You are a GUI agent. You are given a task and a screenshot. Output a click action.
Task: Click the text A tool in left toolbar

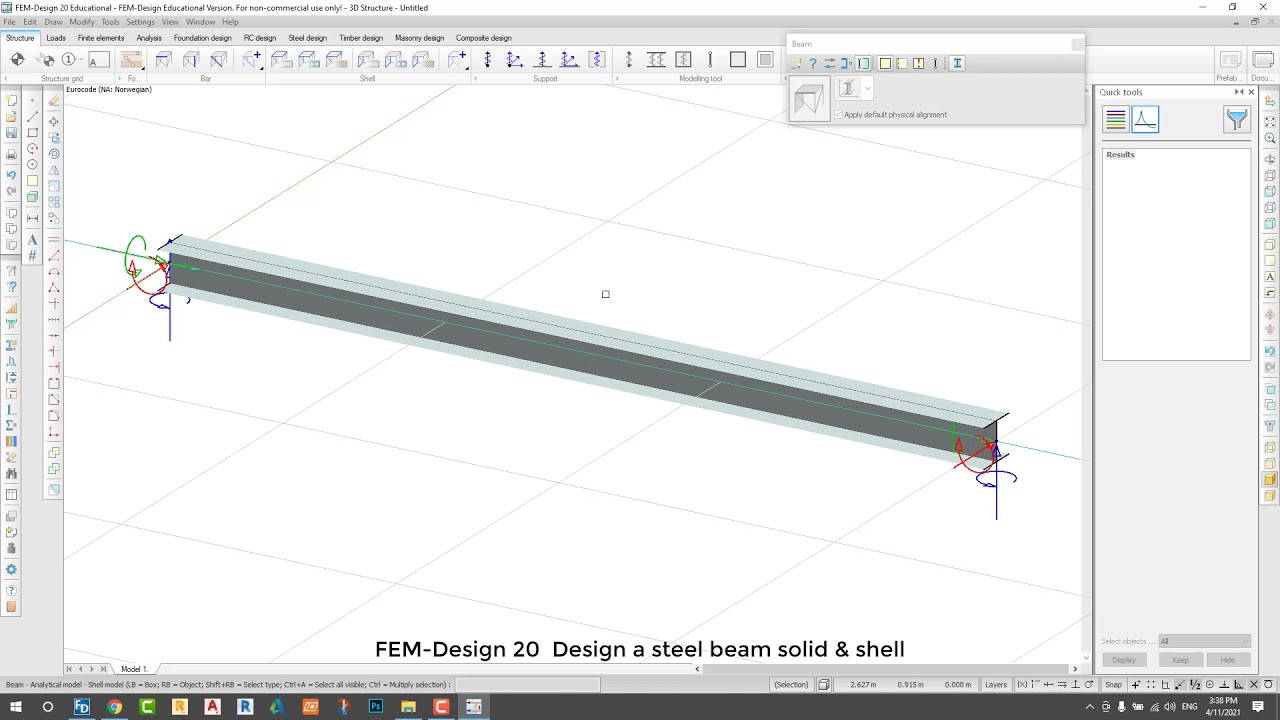32,240
